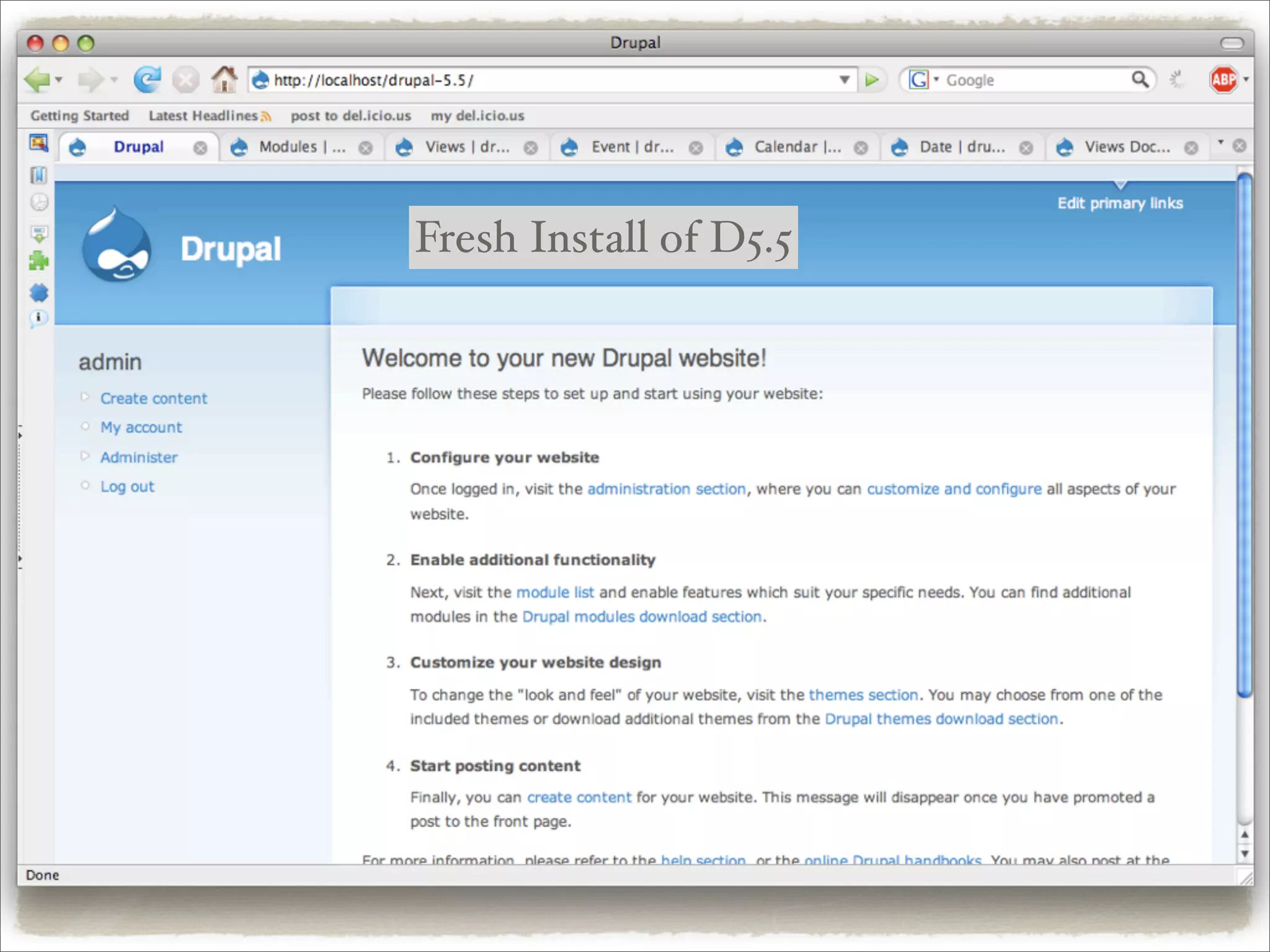The height and width of the screenshot is (952, 1270).
Task: Switch to the Views Doc... tab
Action: coord(1127,147)
